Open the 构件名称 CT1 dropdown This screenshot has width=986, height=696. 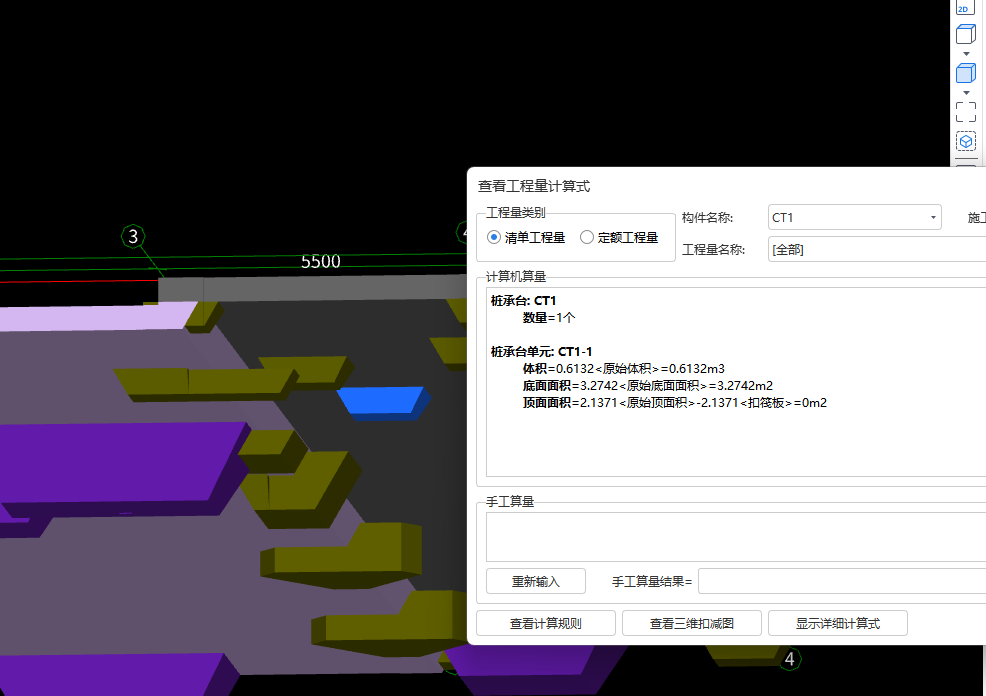pos(932,217)
